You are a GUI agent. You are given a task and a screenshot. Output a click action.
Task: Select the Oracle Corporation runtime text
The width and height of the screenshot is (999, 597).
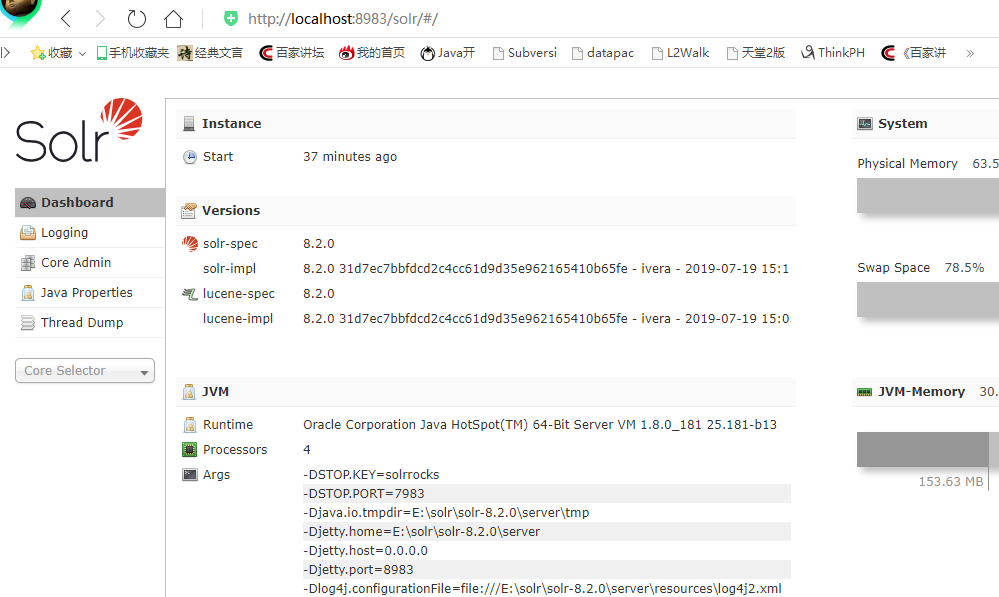pos(540,425)
